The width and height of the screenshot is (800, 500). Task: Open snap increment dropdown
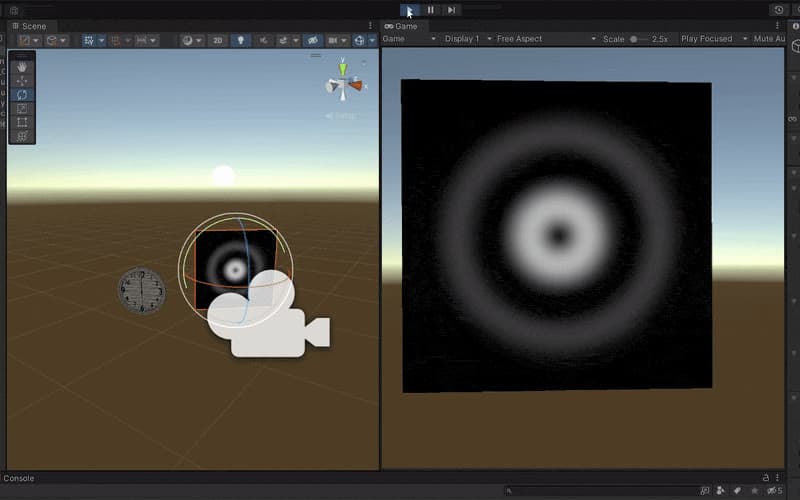pyautogui.click(x=146, y=40)
